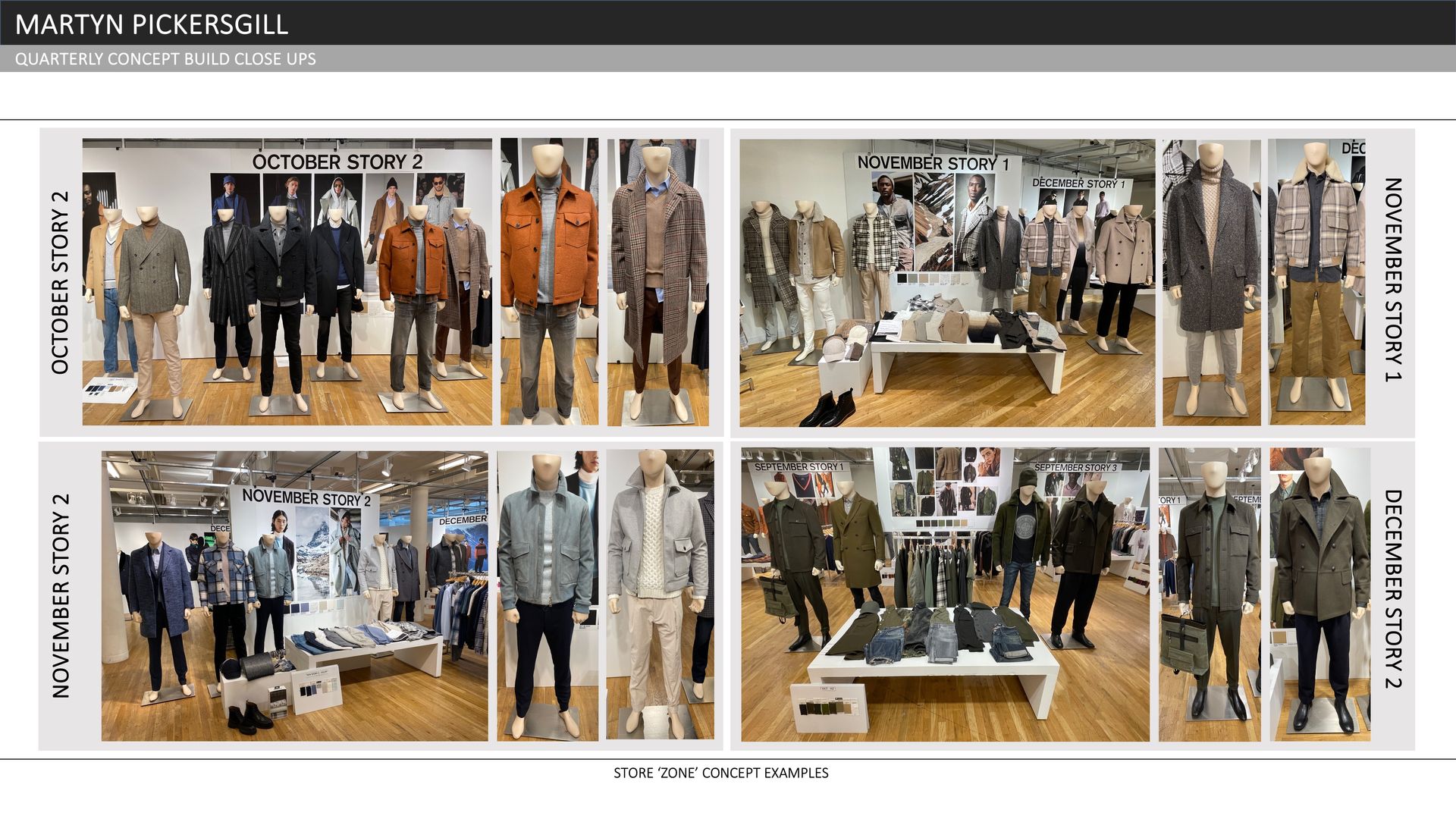Click the grey tweed coat mannequin close-up
1456x819 pixels.
point(1211,282)
